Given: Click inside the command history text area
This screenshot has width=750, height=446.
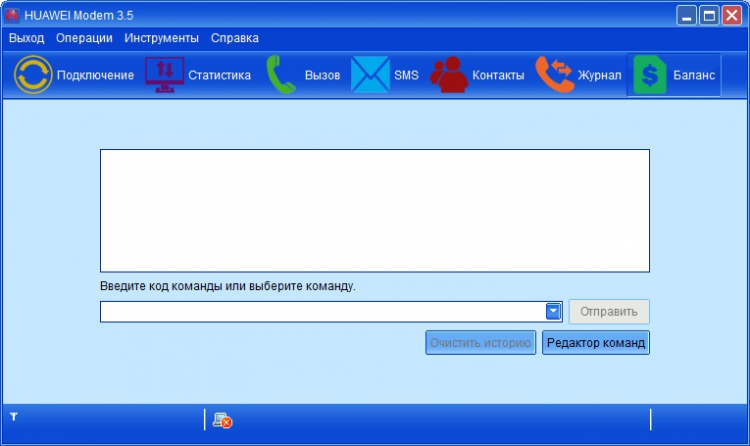Looking at the screenshot, I should point(374,210).
